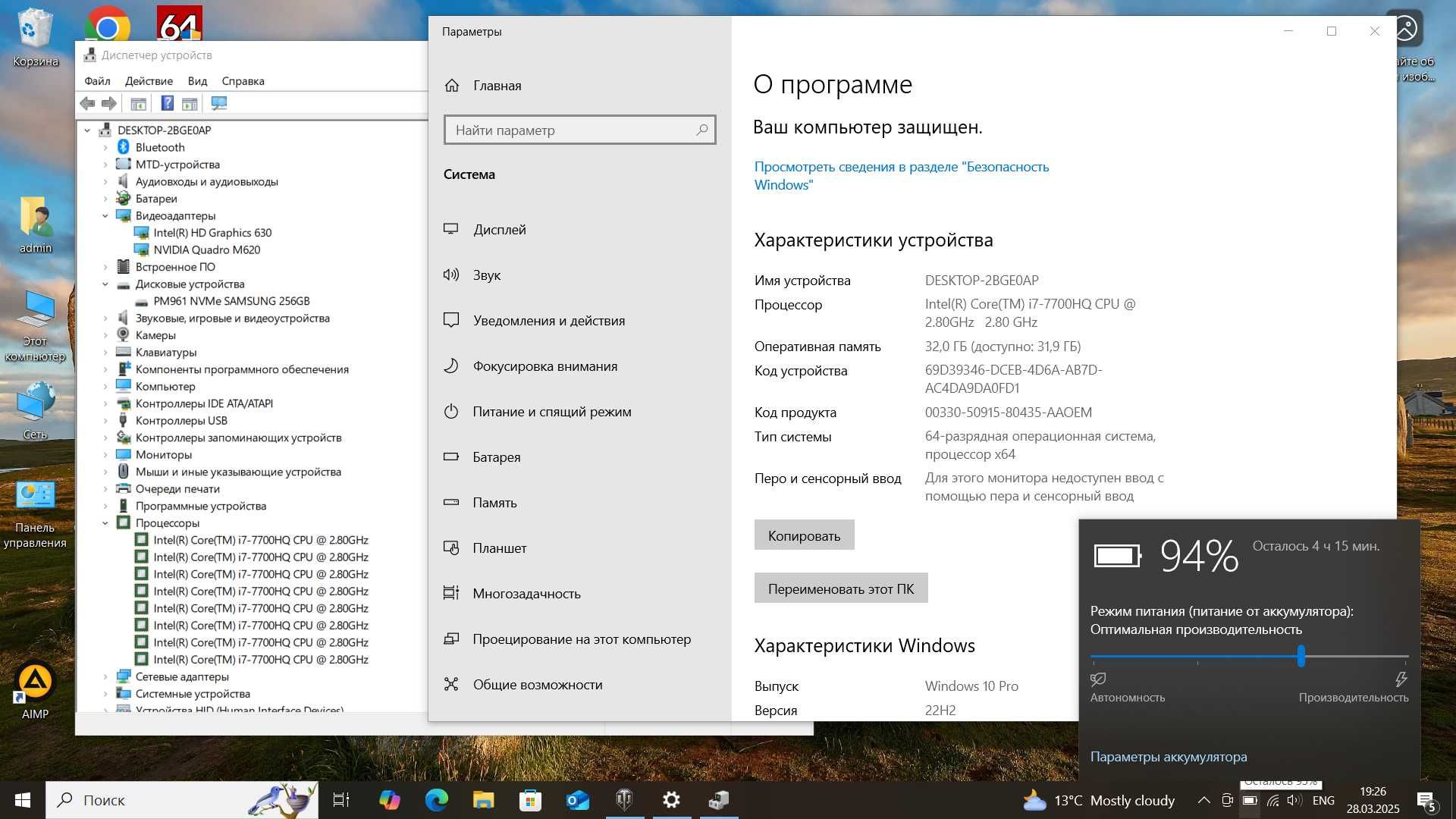Open the Действие menu in Device Manager

click(149, 80)
